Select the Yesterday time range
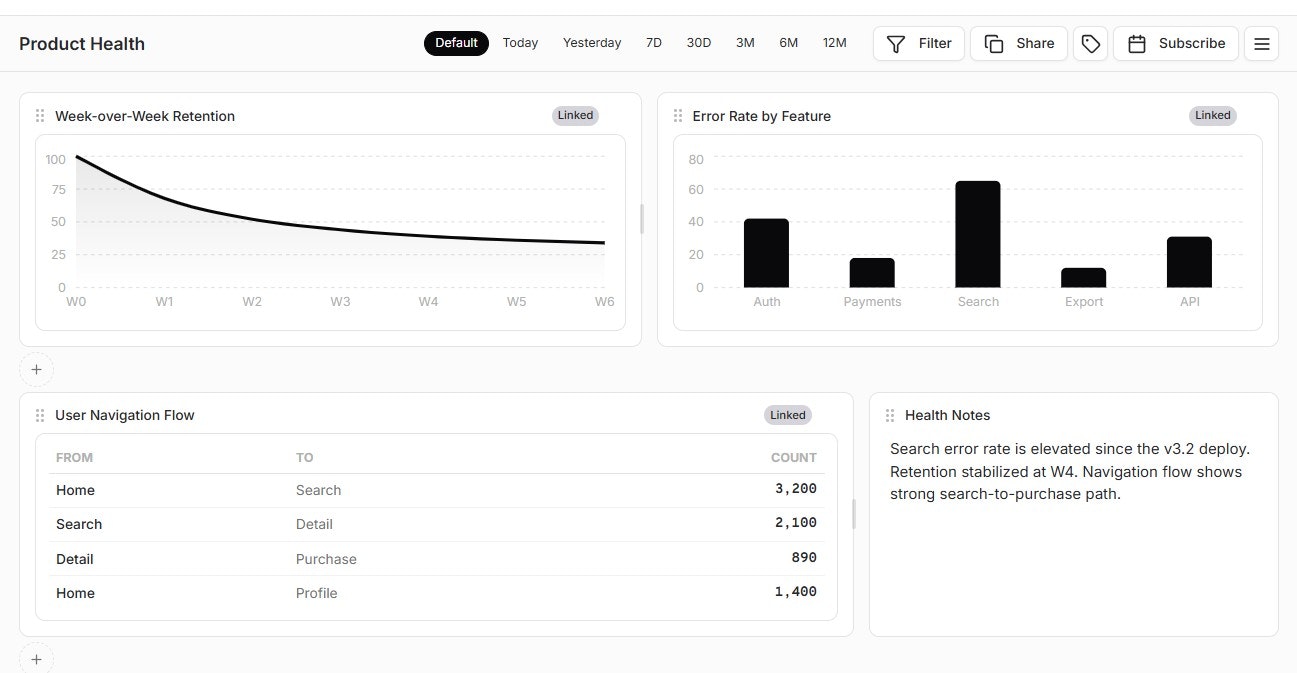This screenshot has height=673, width=1297. tap(592, 43)
